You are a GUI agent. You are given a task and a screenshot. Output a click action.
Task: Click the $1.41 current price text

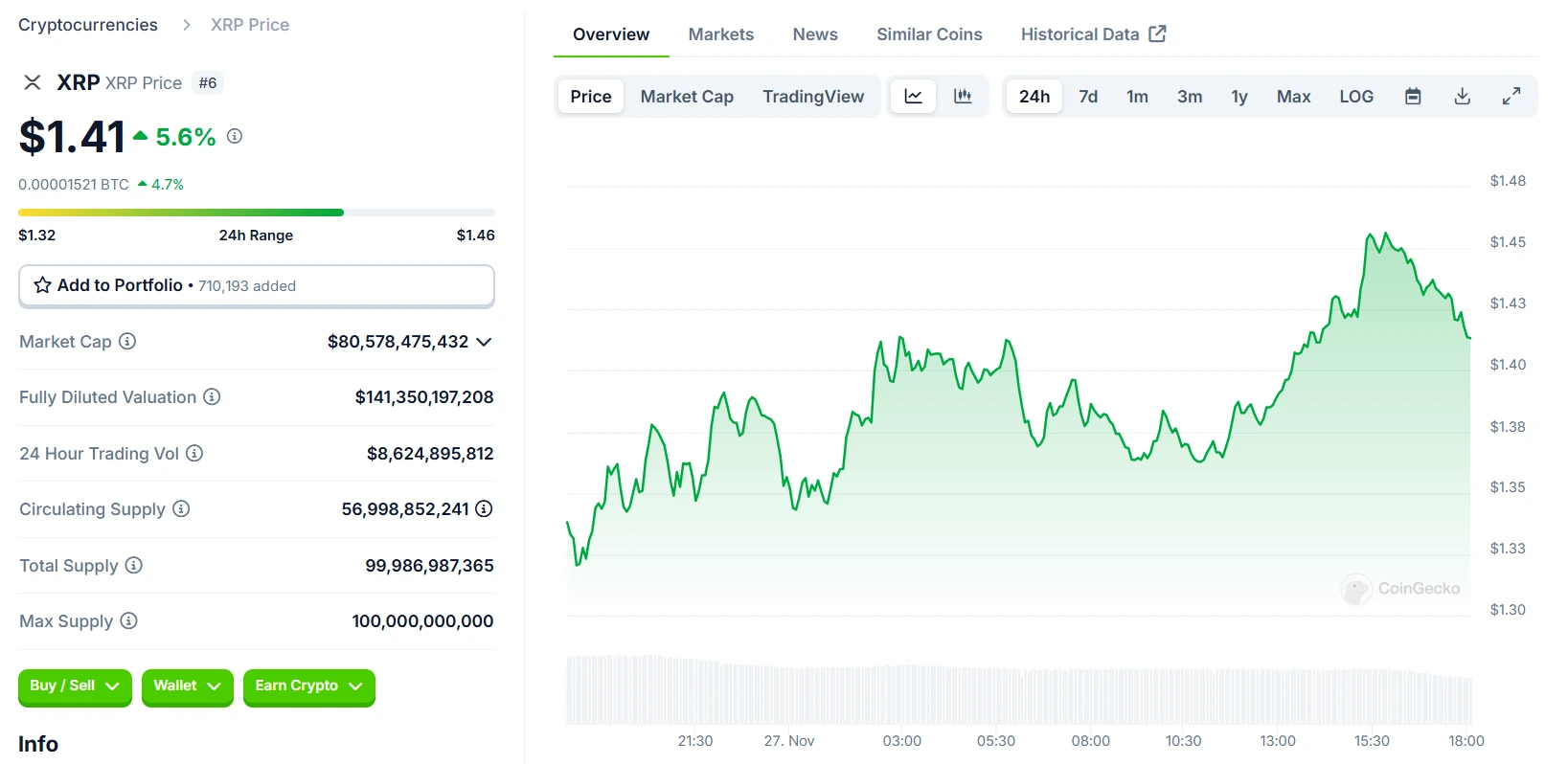[72, 136]
